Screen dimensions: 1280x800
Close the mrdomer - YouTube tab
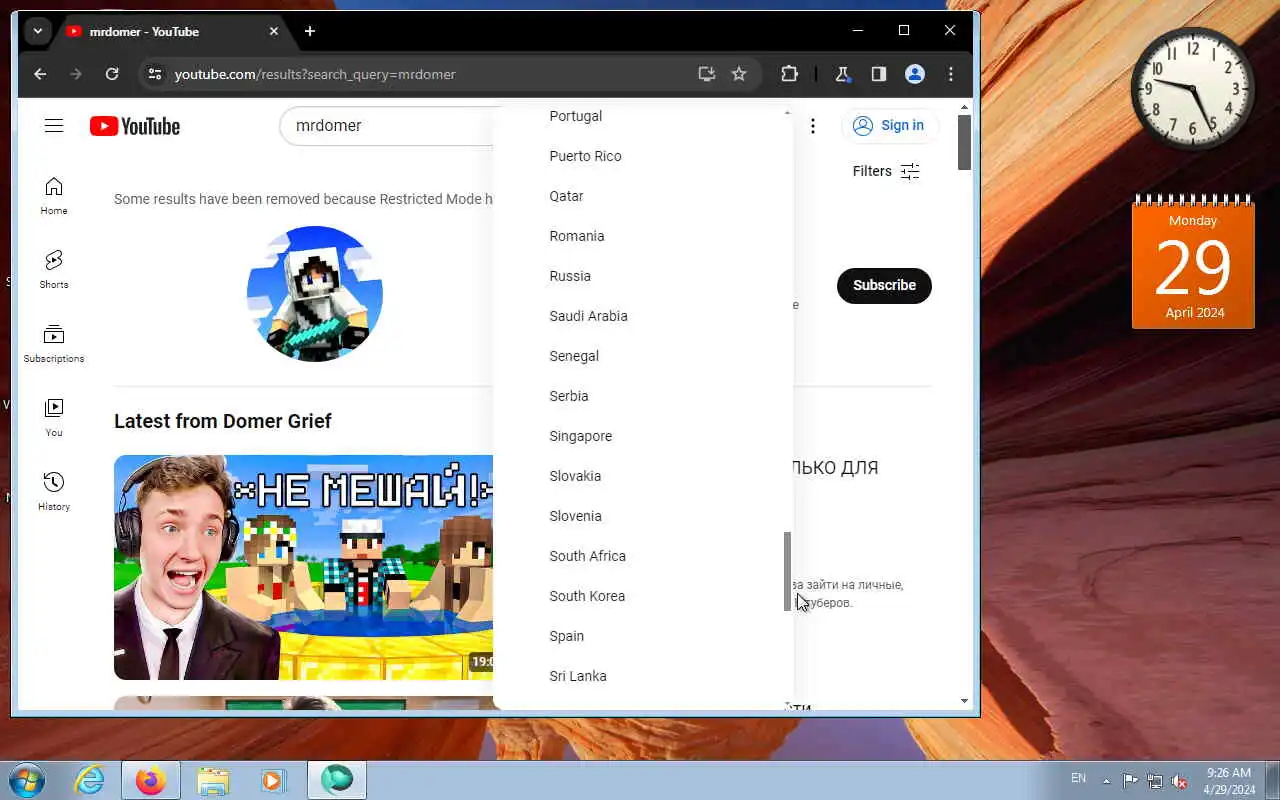coord(274,31)
